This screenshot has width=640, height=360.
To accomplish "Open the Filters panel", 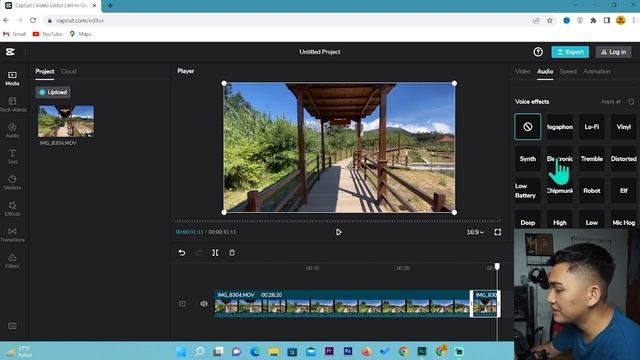I will click(x=12, y=261).
